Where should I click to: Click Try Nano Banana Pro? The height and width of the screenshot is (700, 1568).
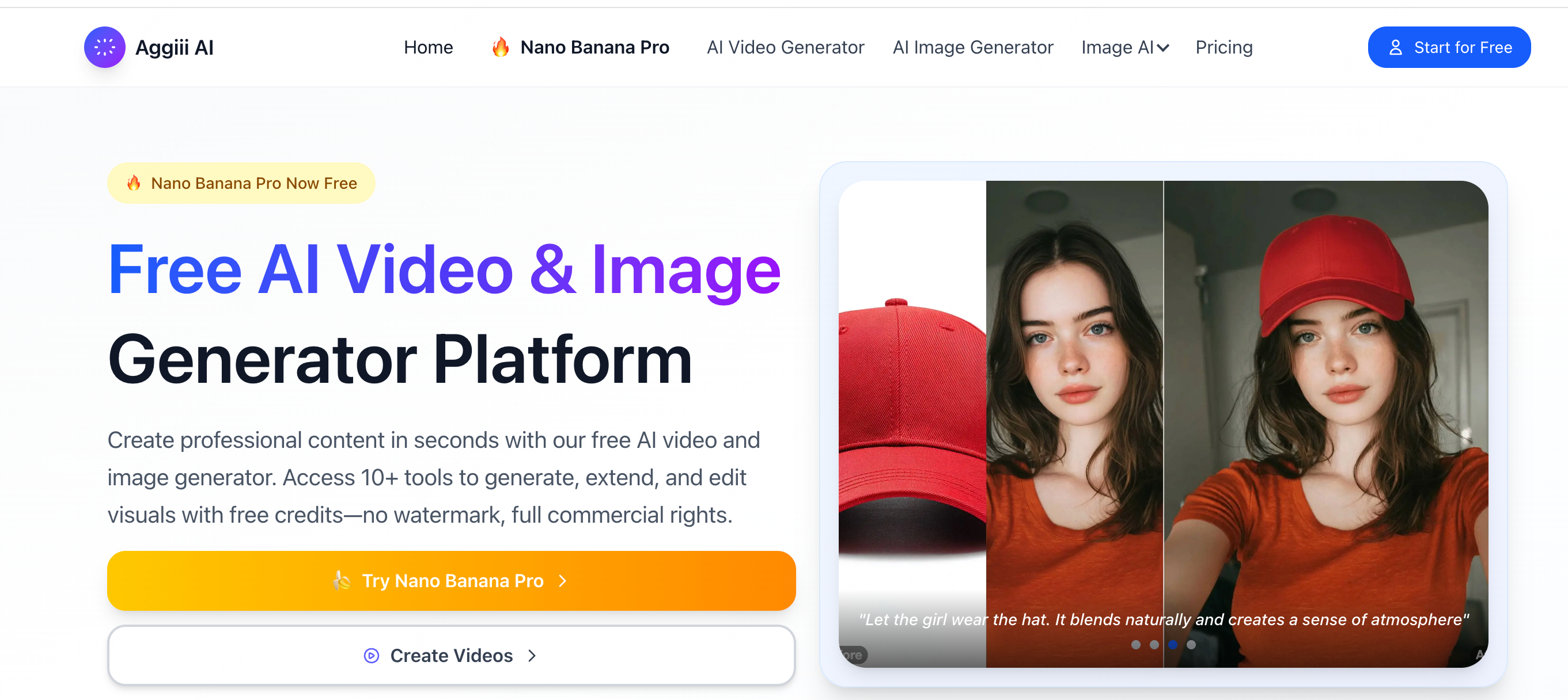click(452, 580)
